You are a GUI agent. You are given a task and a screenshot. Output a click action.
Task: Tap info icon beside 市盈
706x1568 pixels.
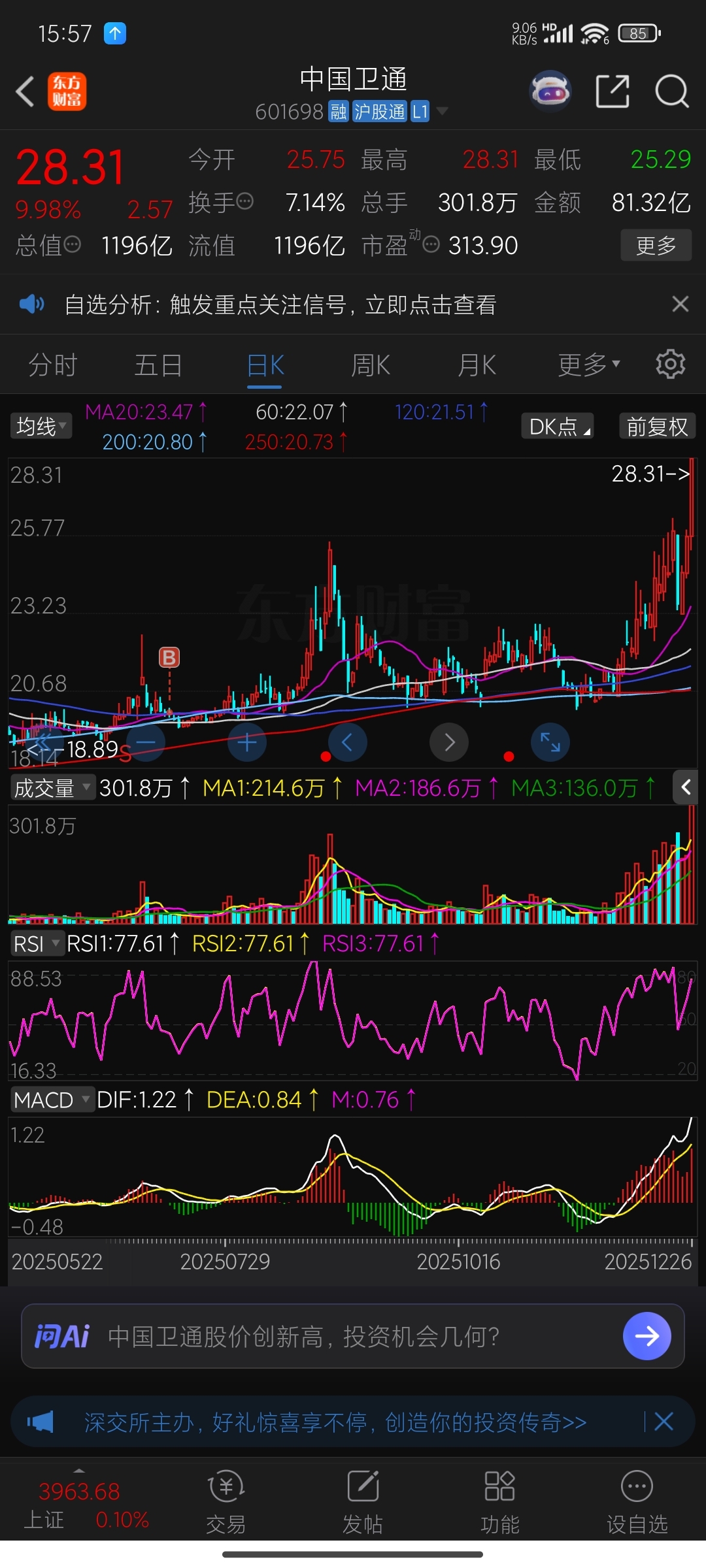431,244
